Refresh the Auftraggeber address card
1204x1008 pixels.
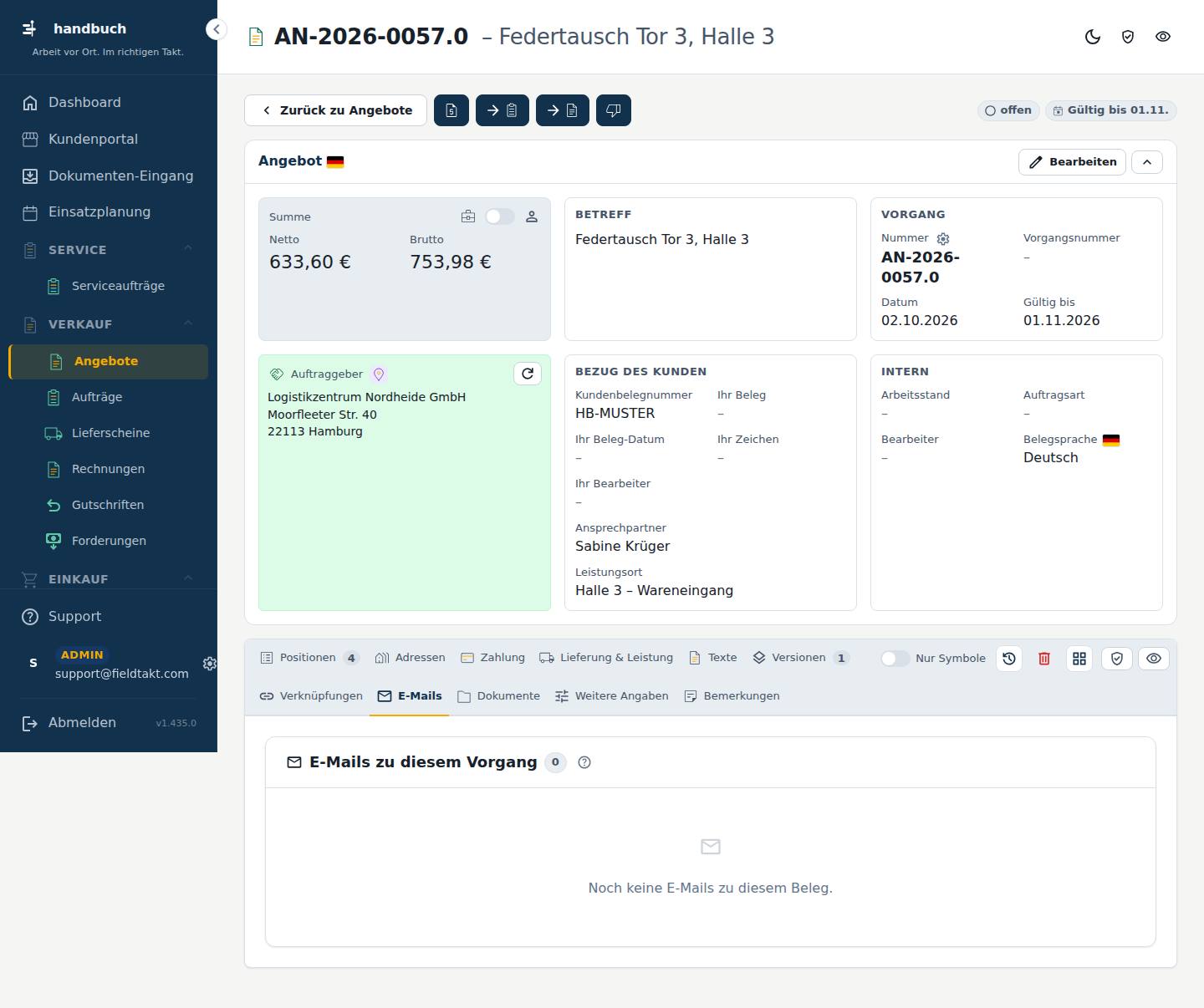pos(528,374)
